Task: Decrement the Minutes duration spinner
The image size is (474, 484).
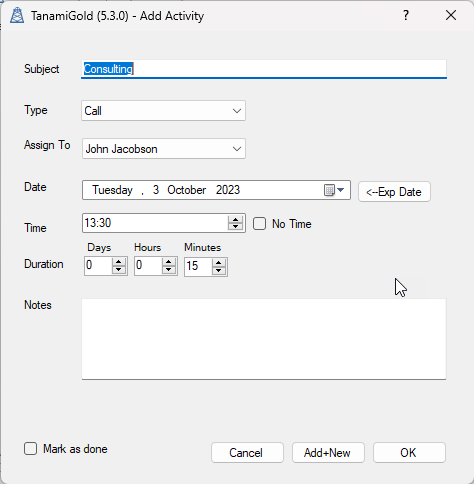Action: click(x=218, y=270)
